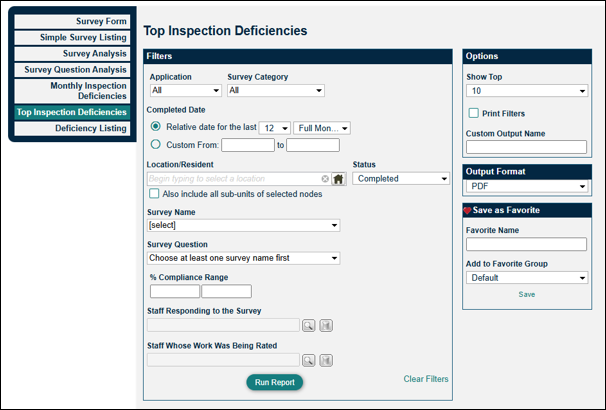
Task: Click the Custom date 'to' end field
Action: [x=313, y=145]
